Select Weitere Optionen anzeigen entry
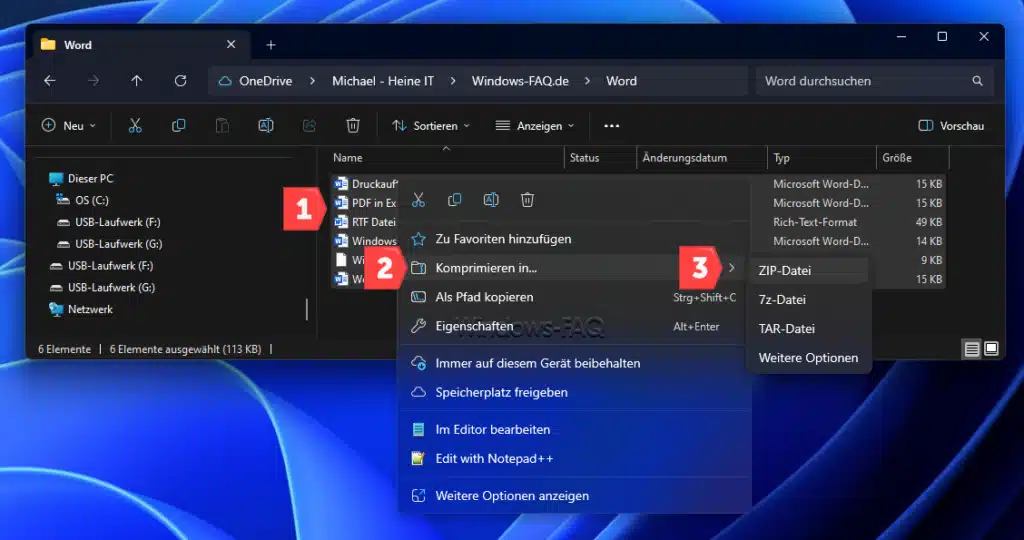1024x540 pixels. [512, 496]
